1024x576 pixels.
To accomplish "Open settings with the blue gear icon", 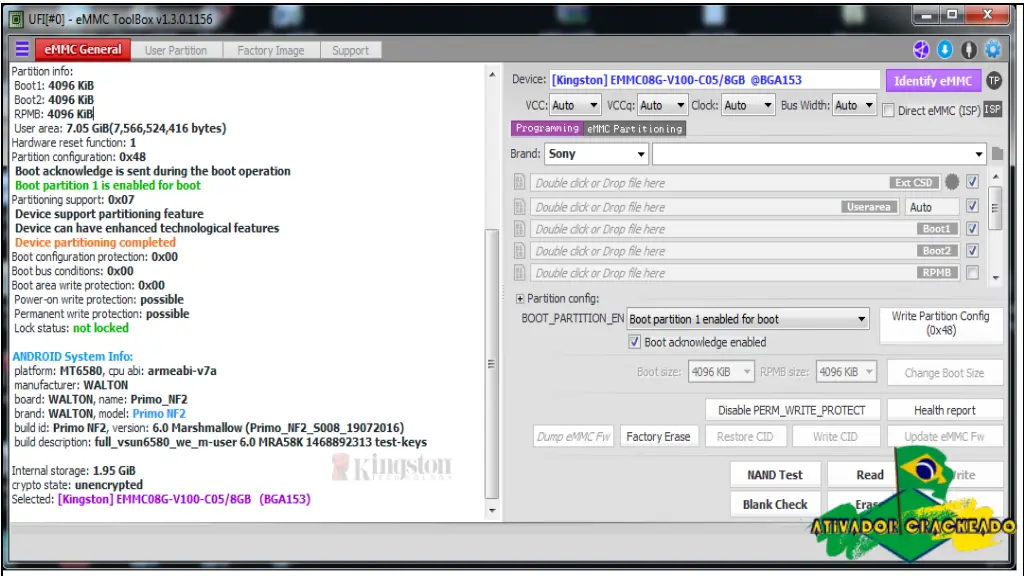I will (993, 50).
